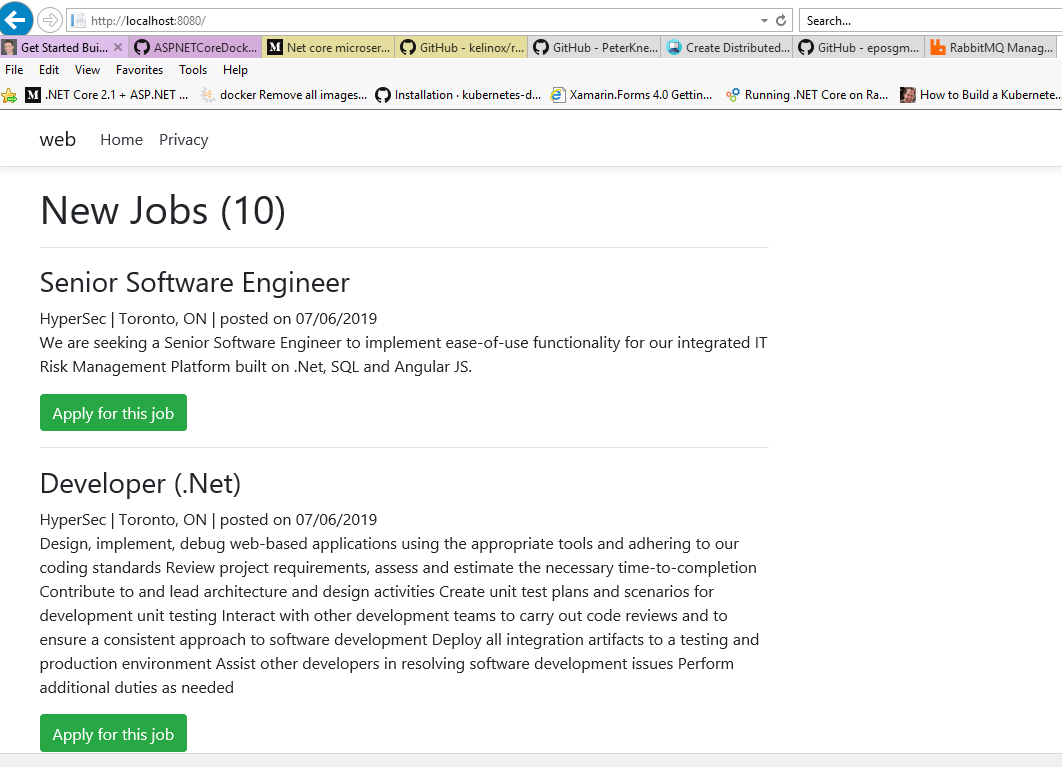Viewport: 1062px width, 767px height.
Task: Click the GitHub icon on the kelinox tab
Action: (408, 47)
